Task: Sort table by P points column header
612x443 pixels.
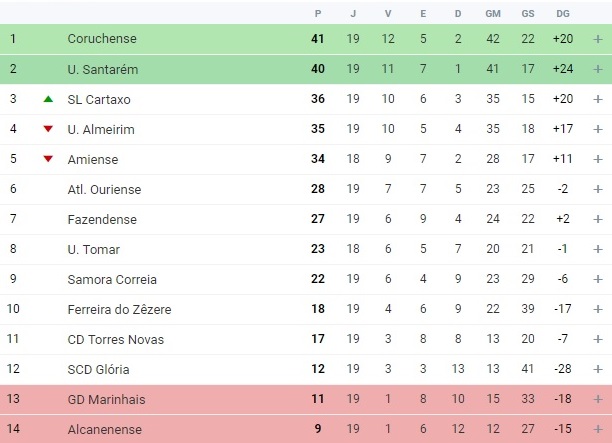Action: [318, 14]
